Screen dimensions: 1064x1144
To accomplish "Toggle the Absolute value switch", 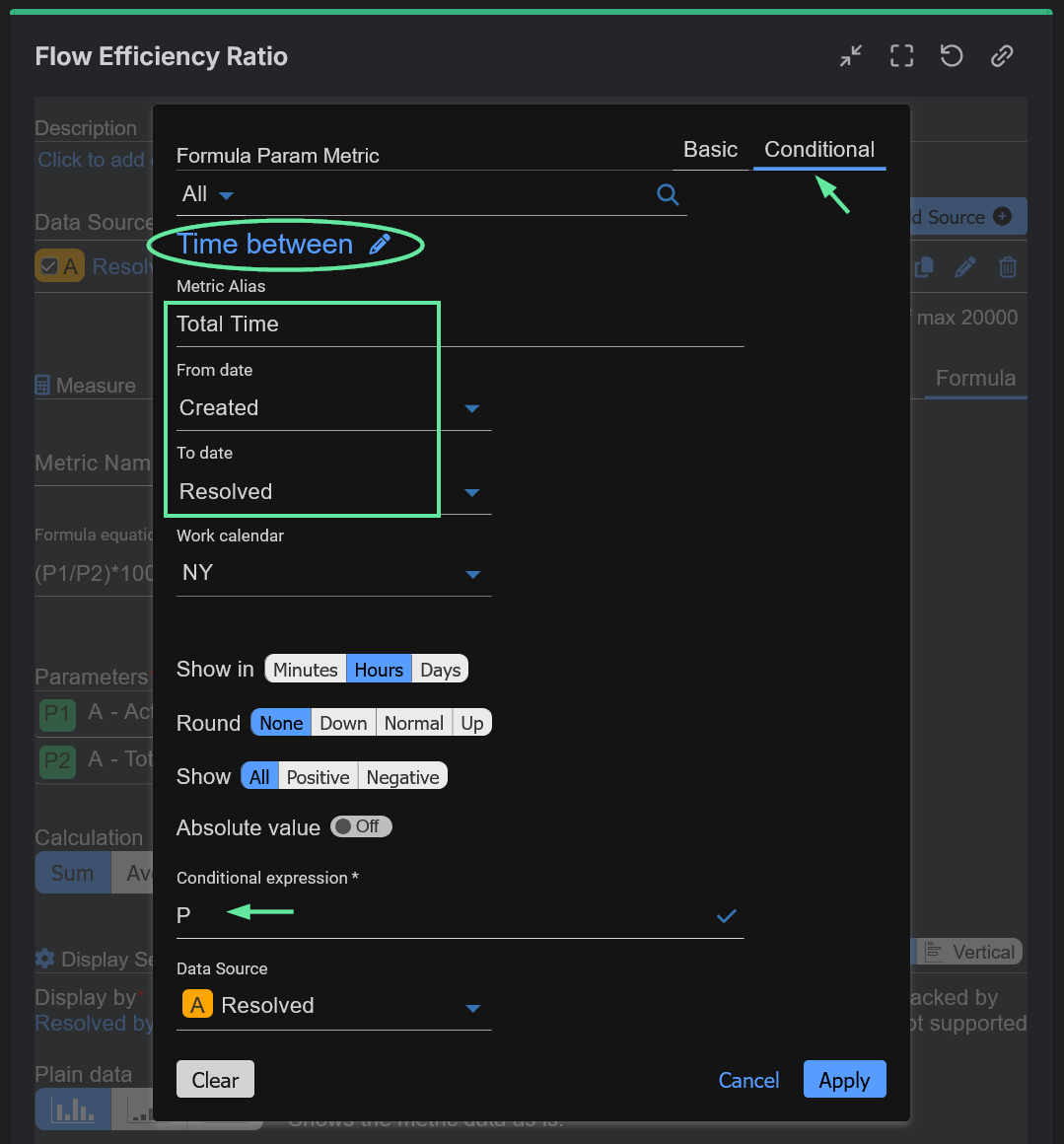I will coord(361,826).
